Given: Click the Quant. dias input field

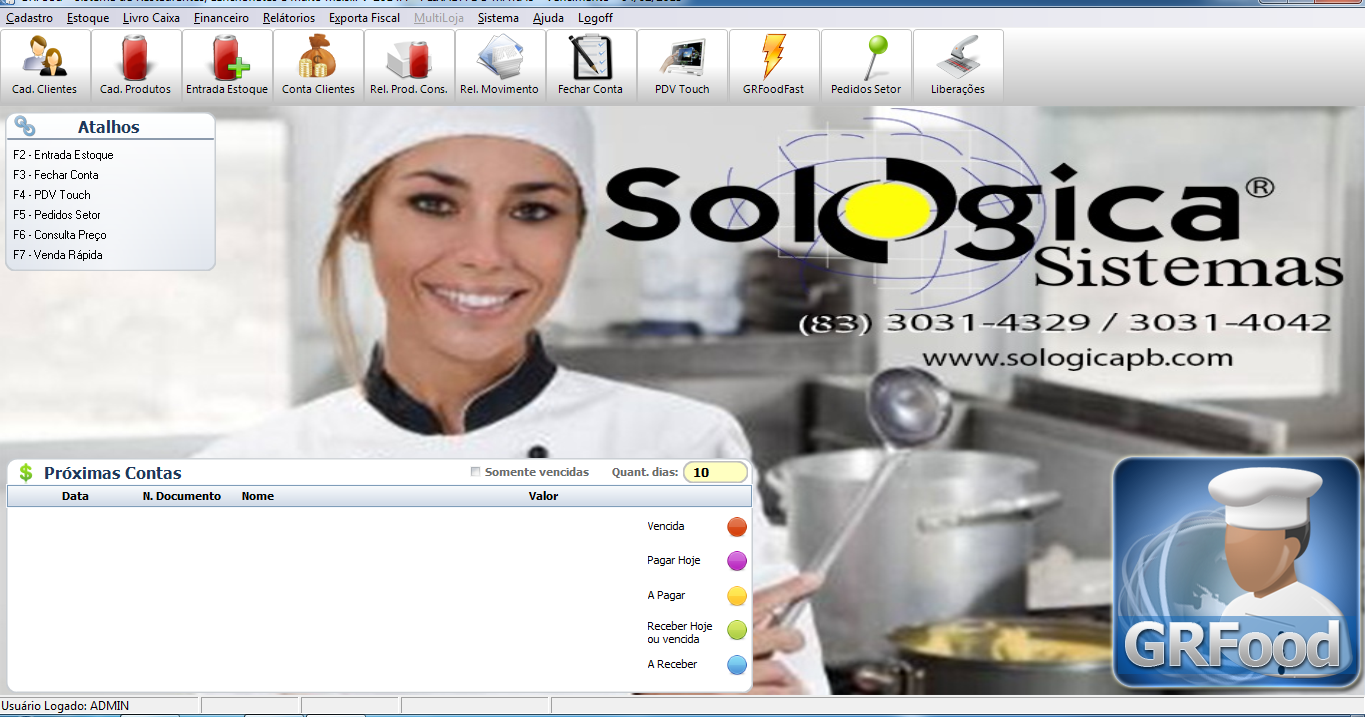Looking at the screenshot, I should point(715,473).
